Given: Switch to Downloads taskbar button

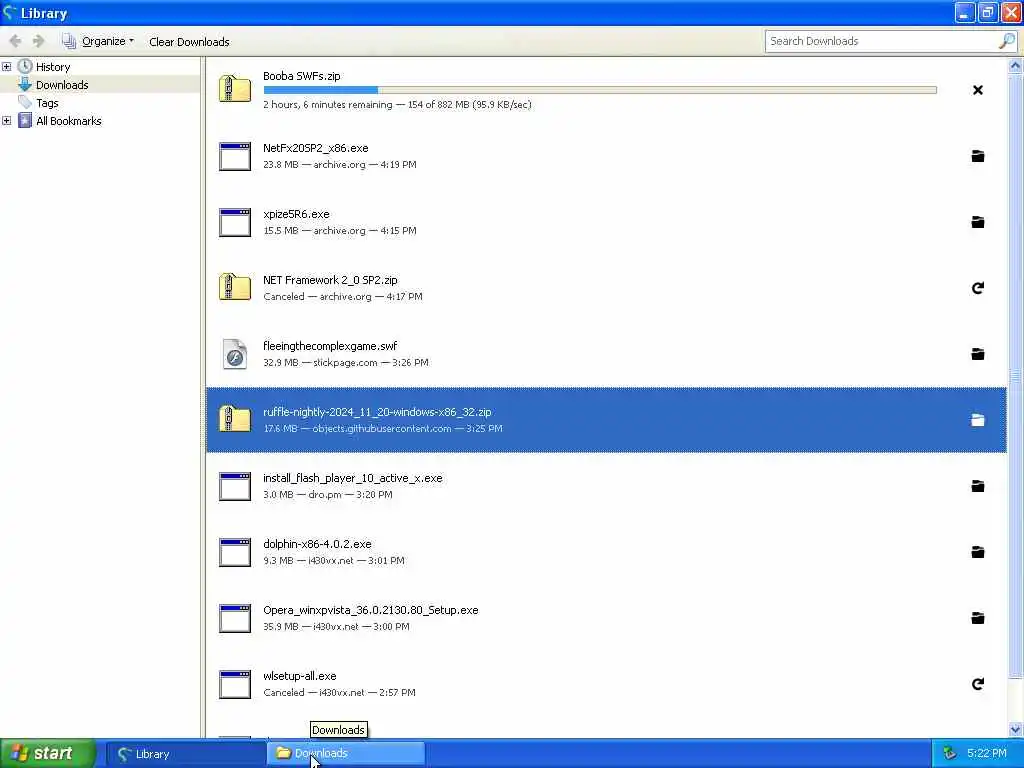Looking at the screenshot, I should pos(345,754).
